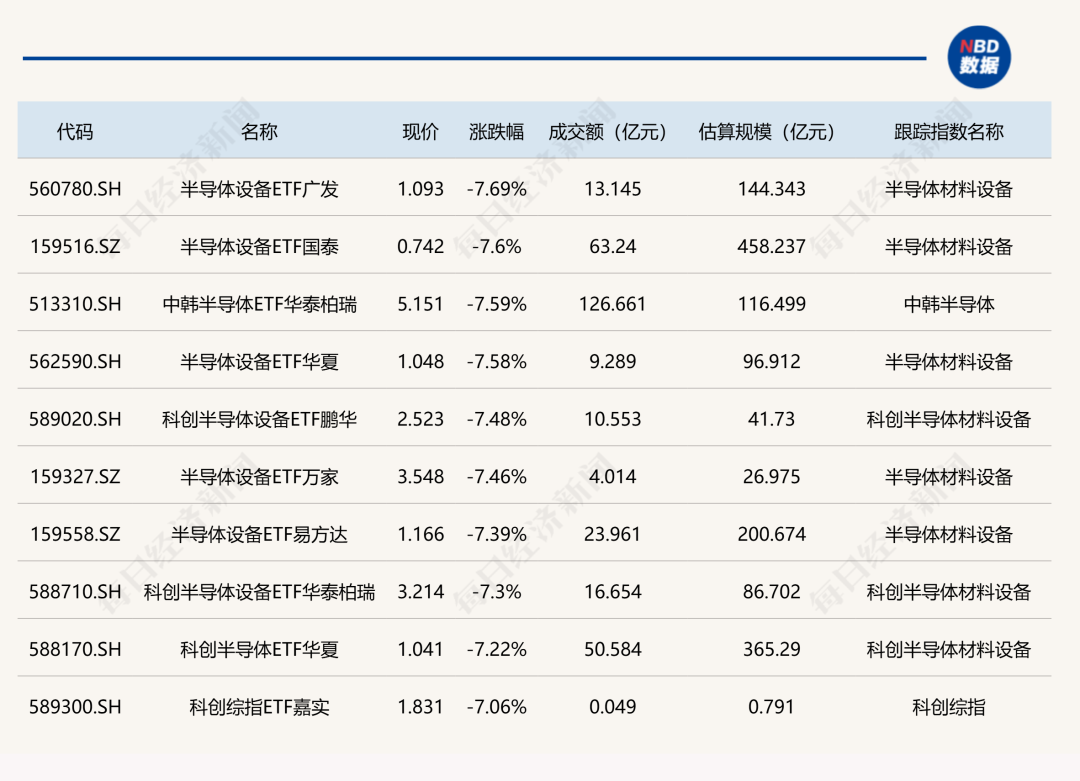Click the index name 科创综指
This screenshot has width=1080, height=781.
click(x=948, y=707)
